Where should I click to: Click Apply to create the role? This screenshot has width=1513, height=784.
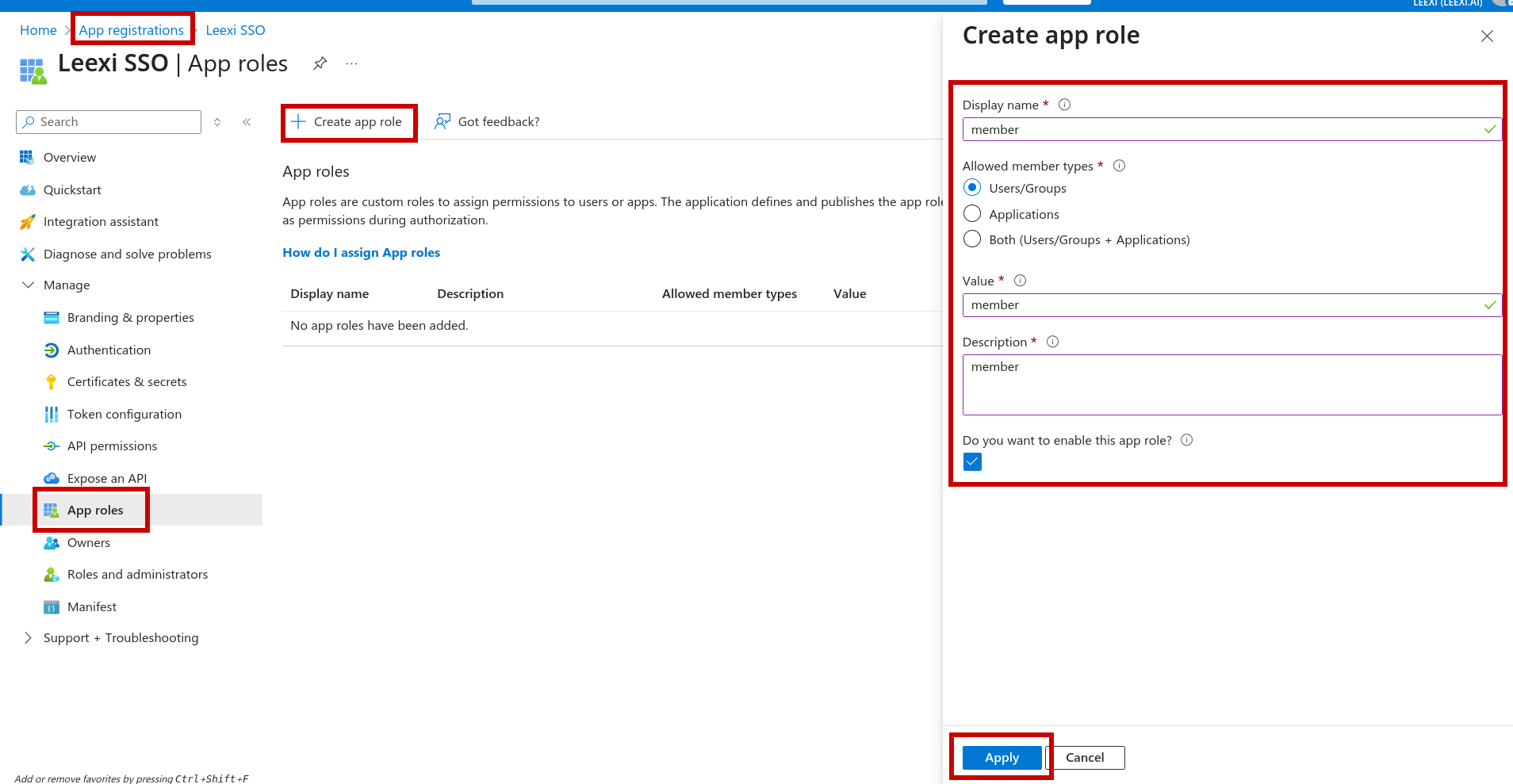(1002, 758)
